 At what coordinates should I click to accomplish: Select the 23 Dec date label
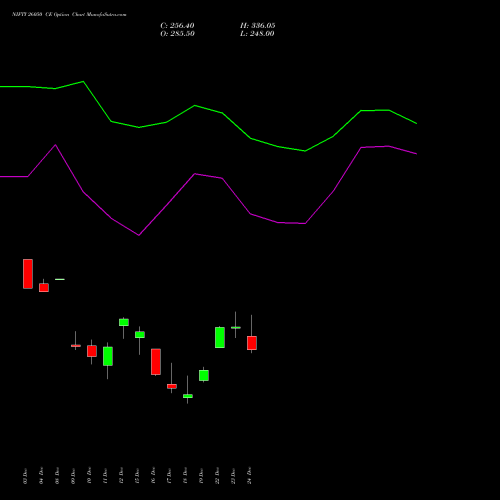click(x=233, y=476)
